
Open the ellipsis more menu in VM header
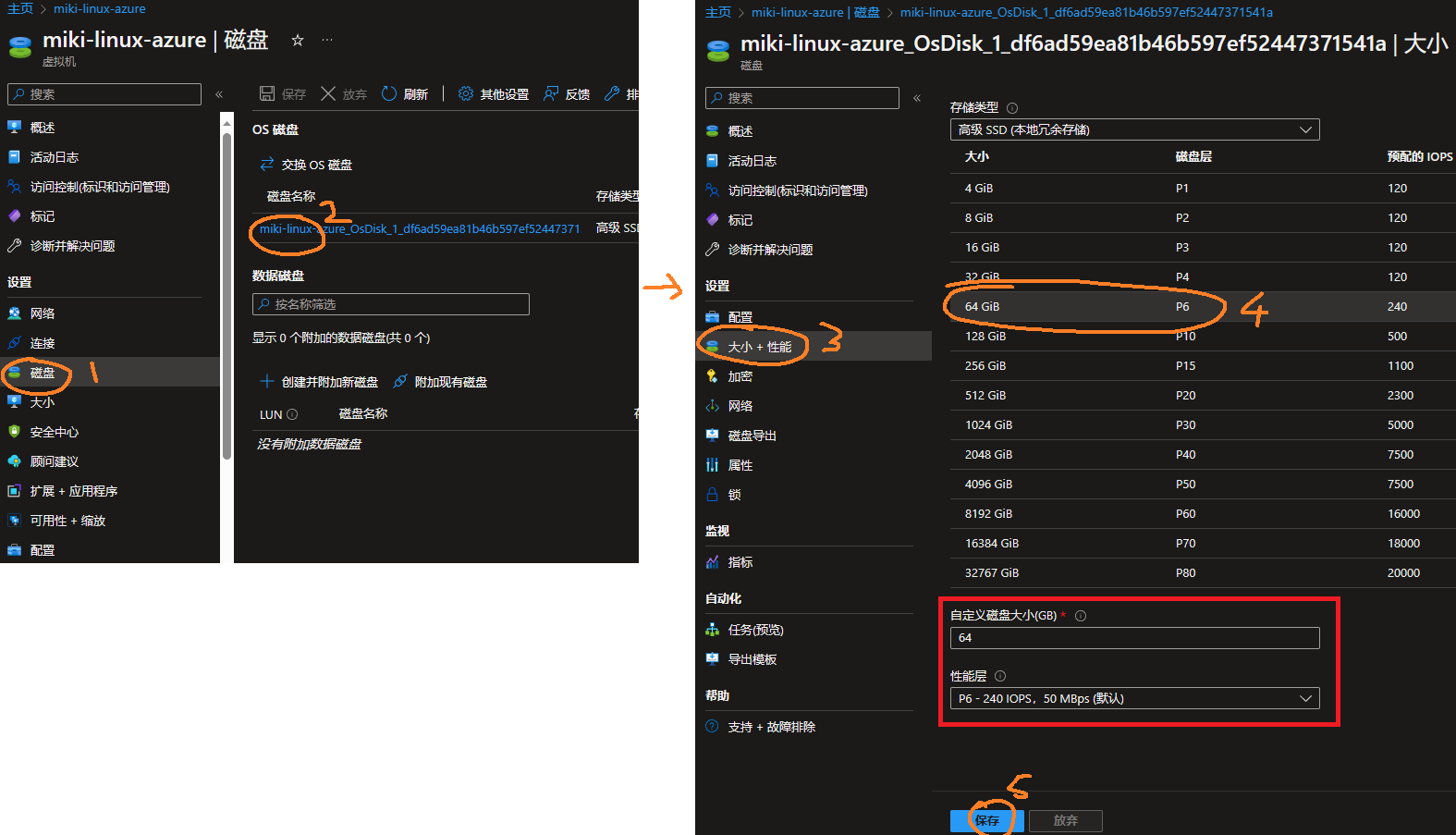[327, 40]
